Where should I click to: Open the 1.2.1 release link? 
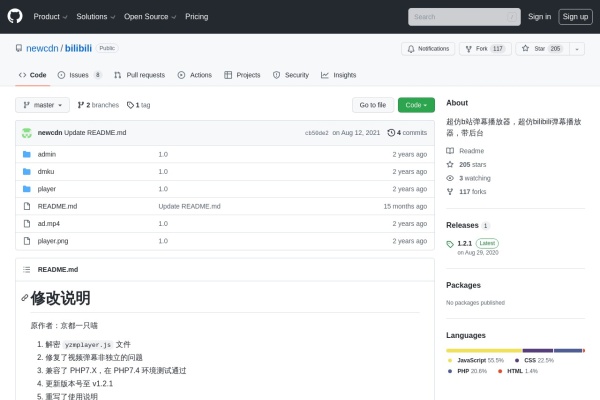point(464,243)
